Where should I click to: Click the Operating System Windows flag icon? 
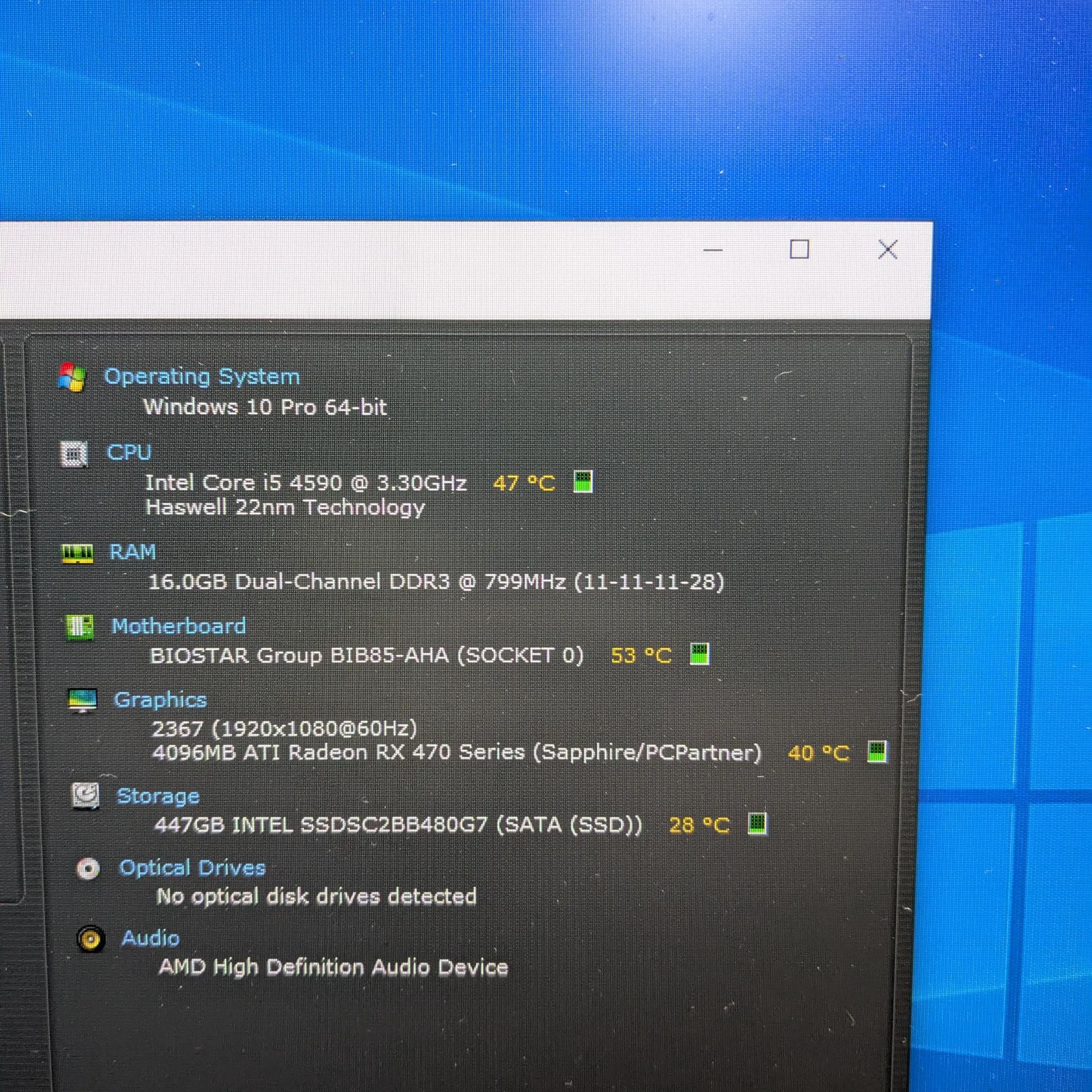(x=72, y=377)
